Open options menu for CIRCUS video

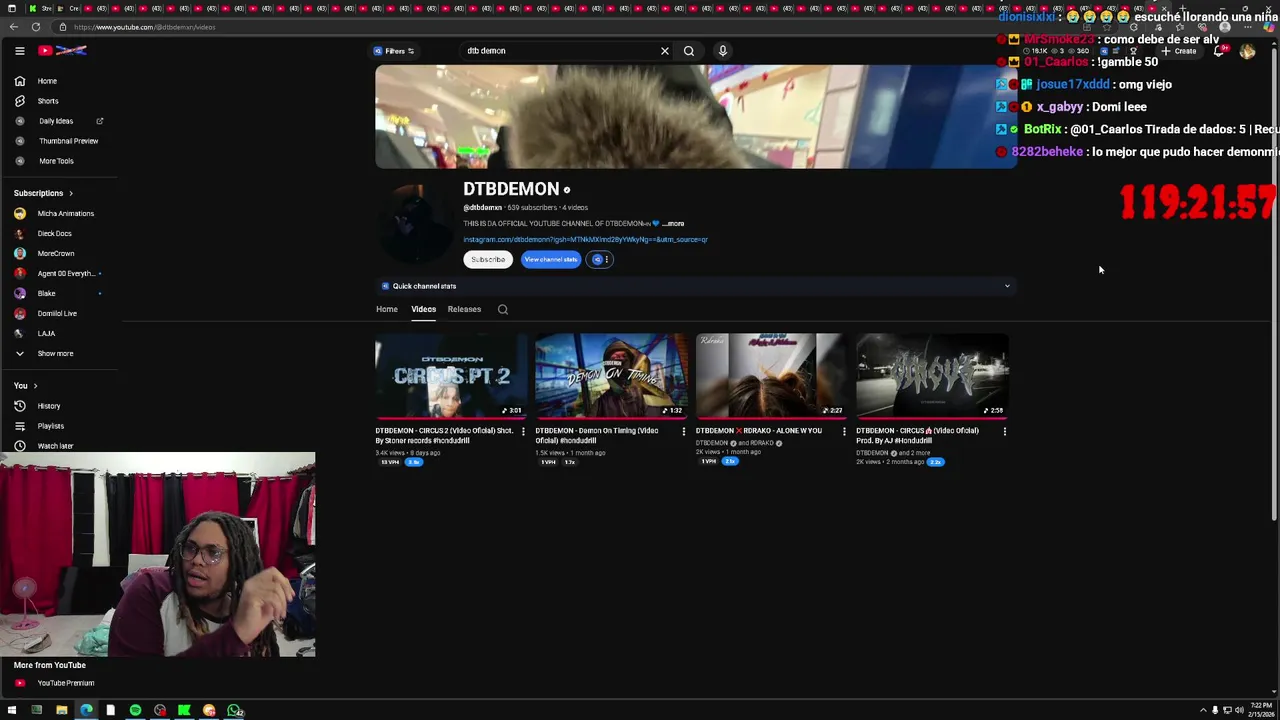tap(1004, 432)
